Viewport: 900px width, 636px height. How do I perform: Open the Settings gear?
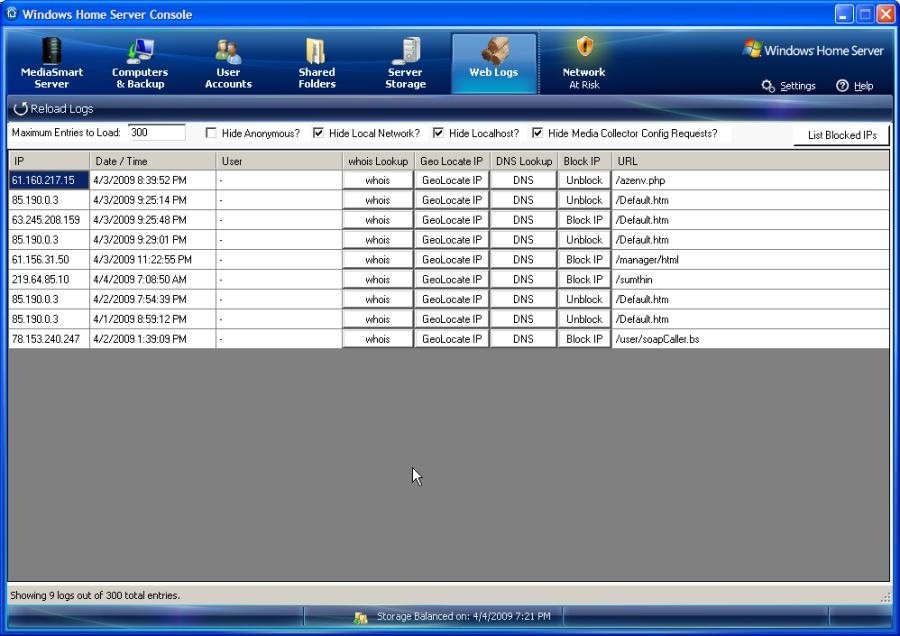tap(789, 86)
